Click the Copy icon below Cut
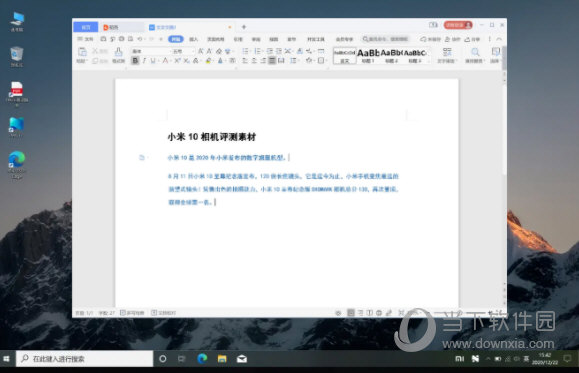 tap(95, 61)
